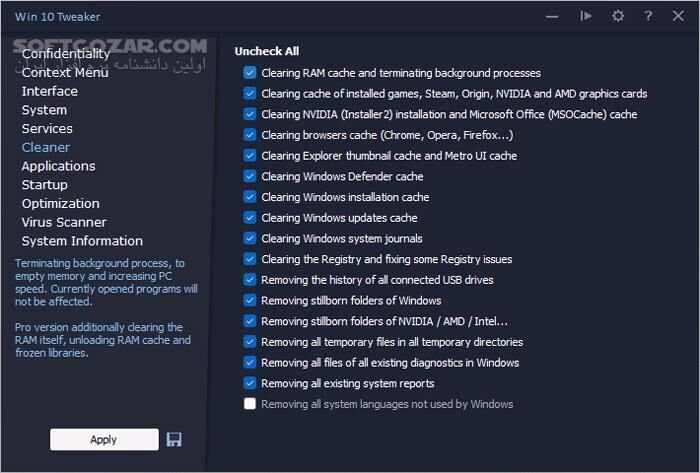
Task: Uncheck Clearing Windows Defender cache
Action: coord(249,176)
